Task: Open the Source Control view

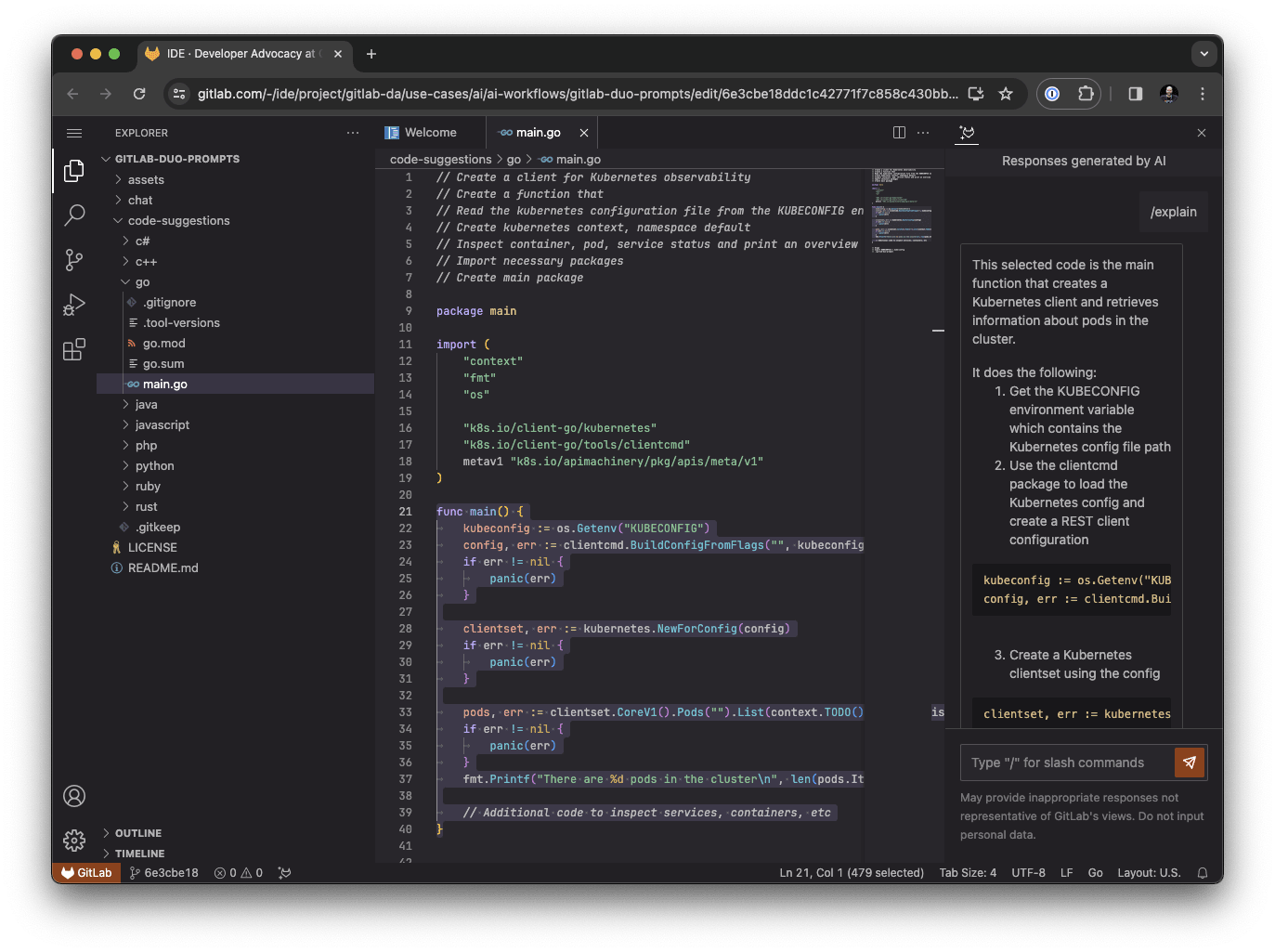Action: (74, 260)
